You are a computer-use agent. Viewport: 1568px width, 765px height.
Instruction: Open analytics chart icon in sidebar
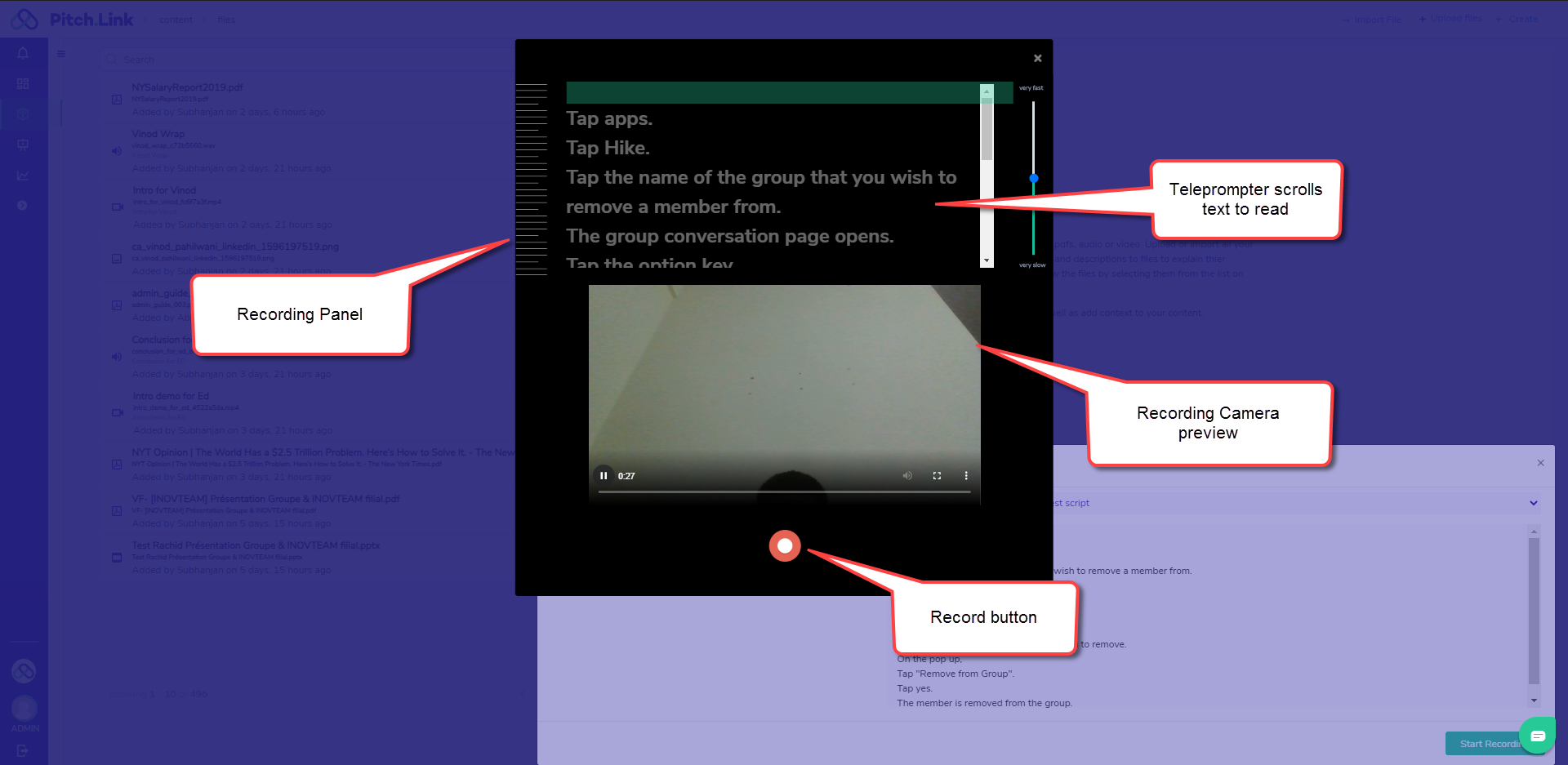[23, 175]
